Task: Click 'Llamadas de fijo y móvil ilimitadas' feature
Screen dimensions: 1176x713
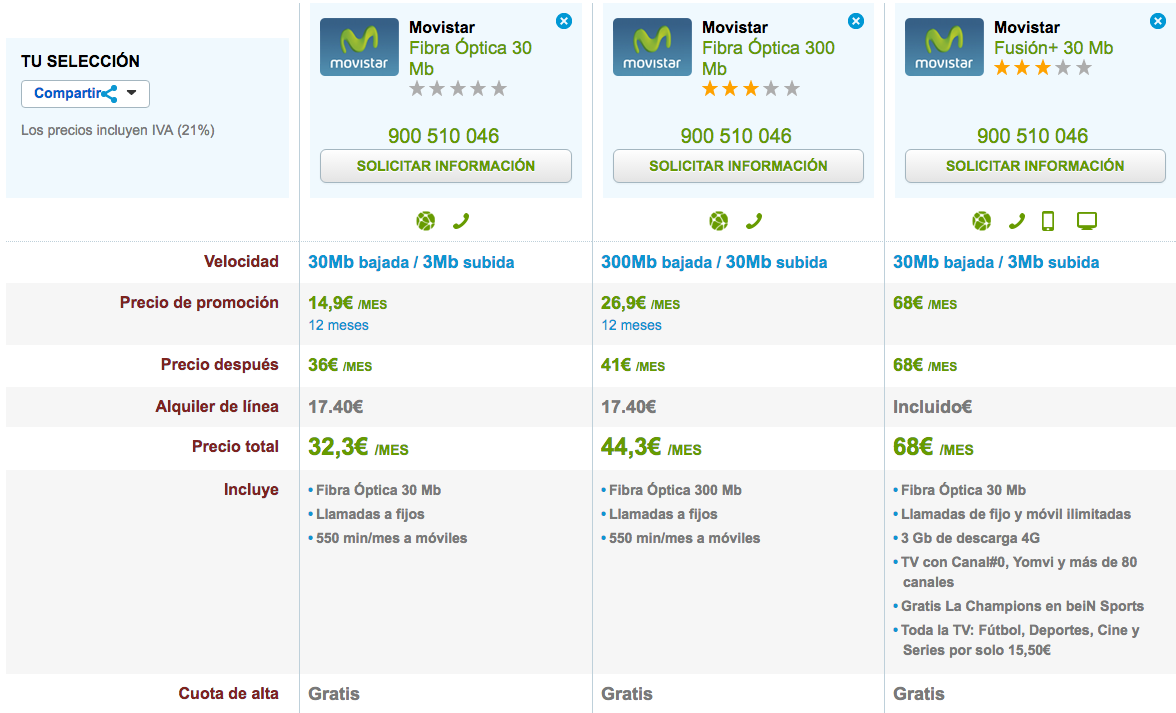Action: pyautogui.click(x=1016, y=514)
